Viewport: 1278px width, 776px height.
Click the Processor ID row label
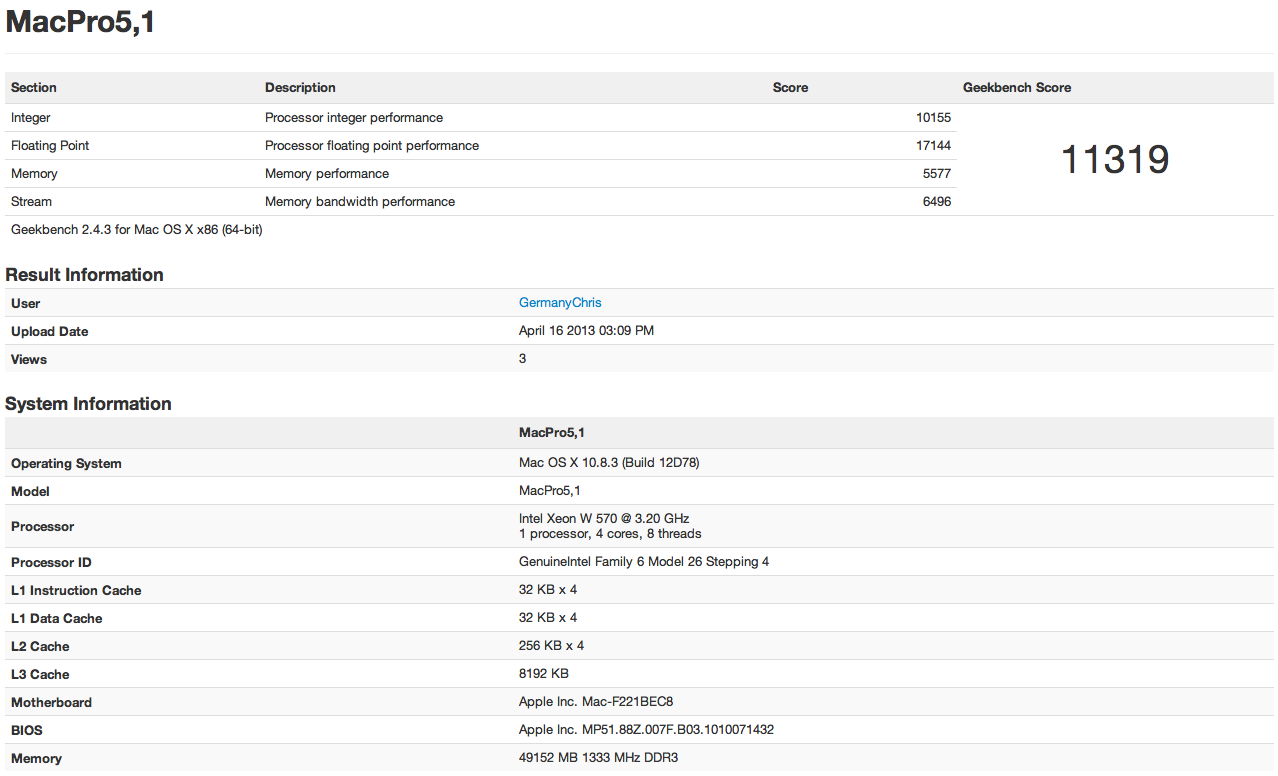pos(51,562)
